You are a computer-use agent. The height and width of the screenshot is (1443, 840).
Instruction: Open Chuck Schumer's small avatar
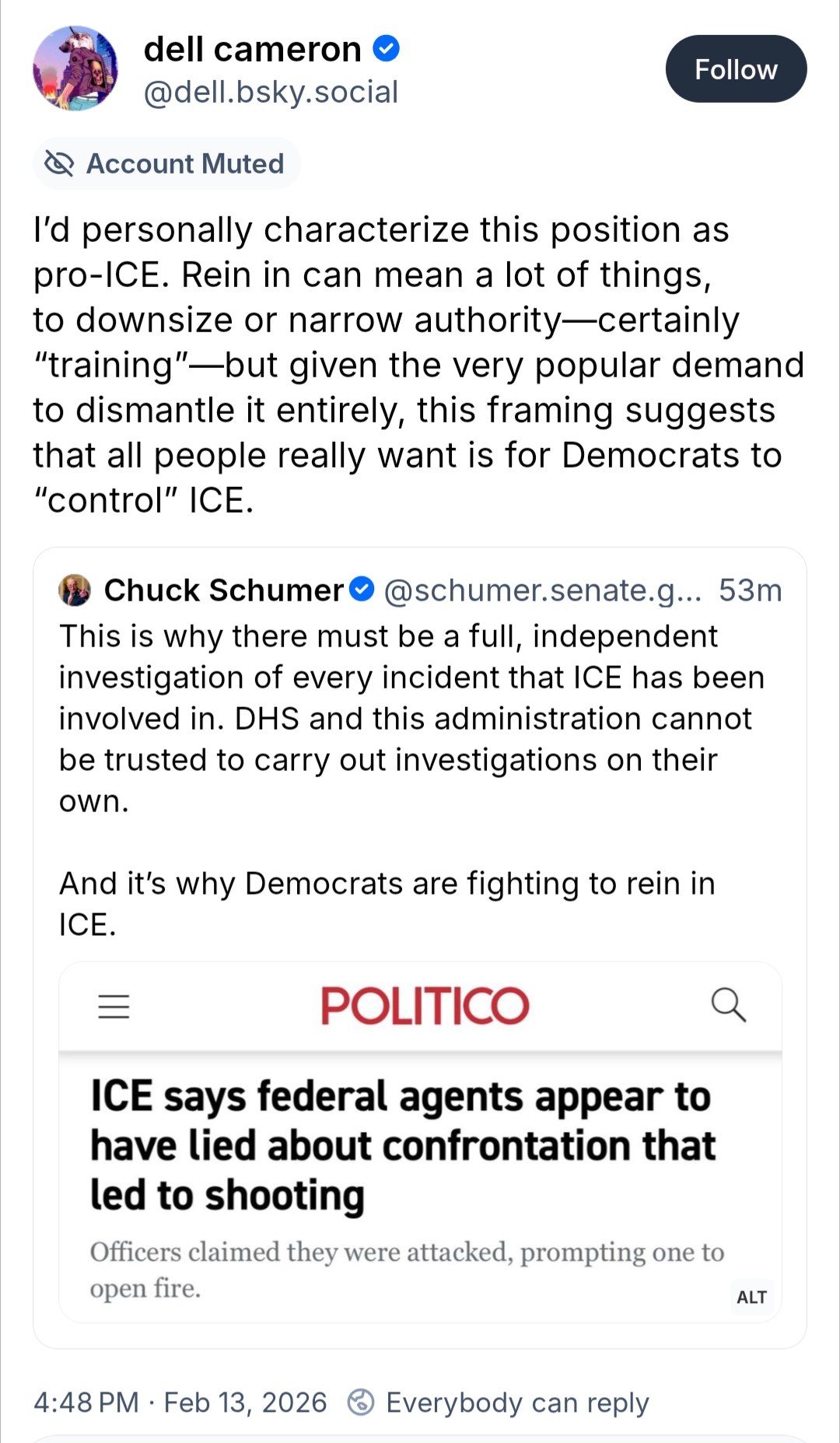[75, 590]
